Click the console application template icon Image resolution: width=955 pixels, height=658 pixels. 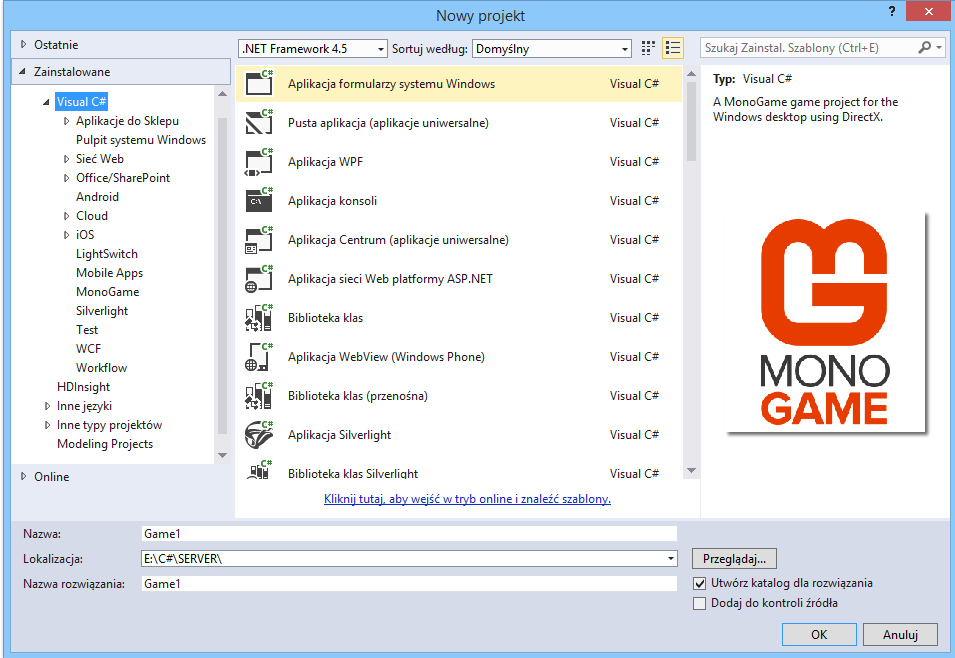pos(259,200)
